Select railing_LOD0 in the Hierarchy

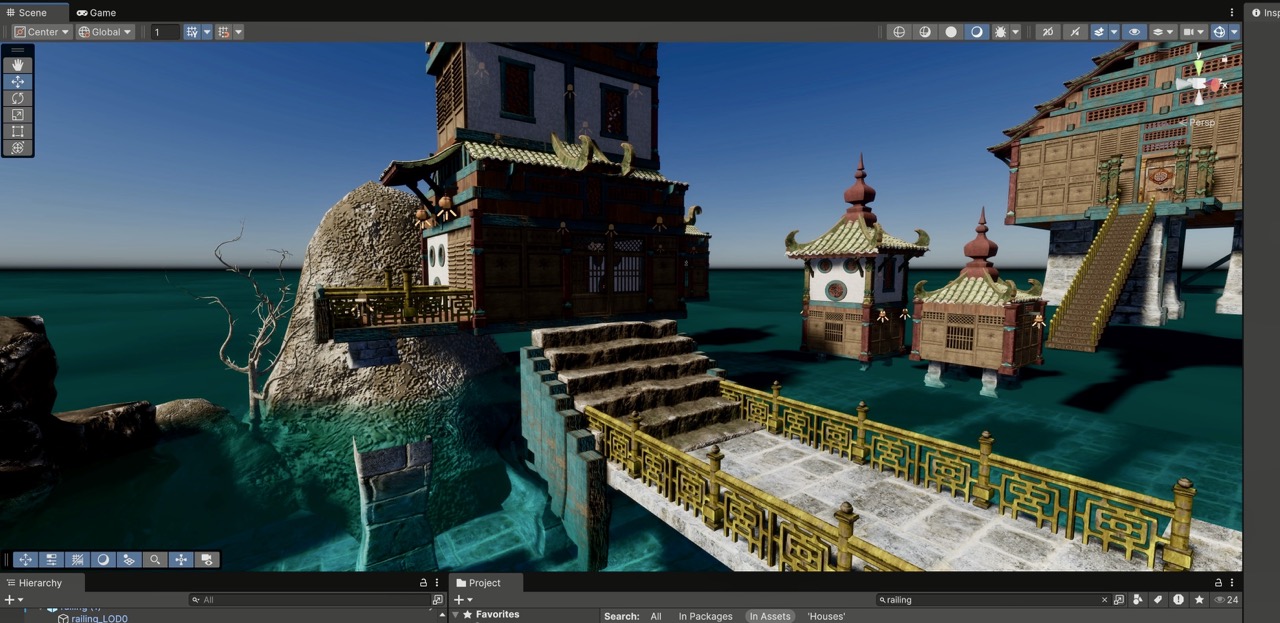[x=99, y=618]
